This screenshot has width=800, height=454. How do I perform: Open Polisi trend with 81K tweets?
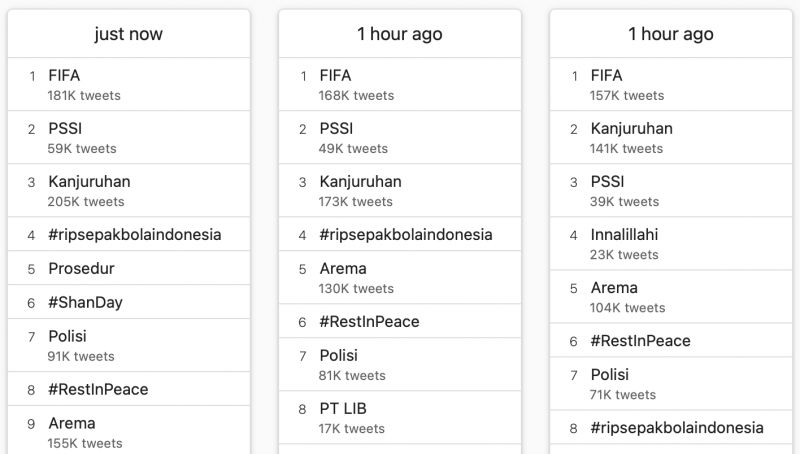pos(400,365)
